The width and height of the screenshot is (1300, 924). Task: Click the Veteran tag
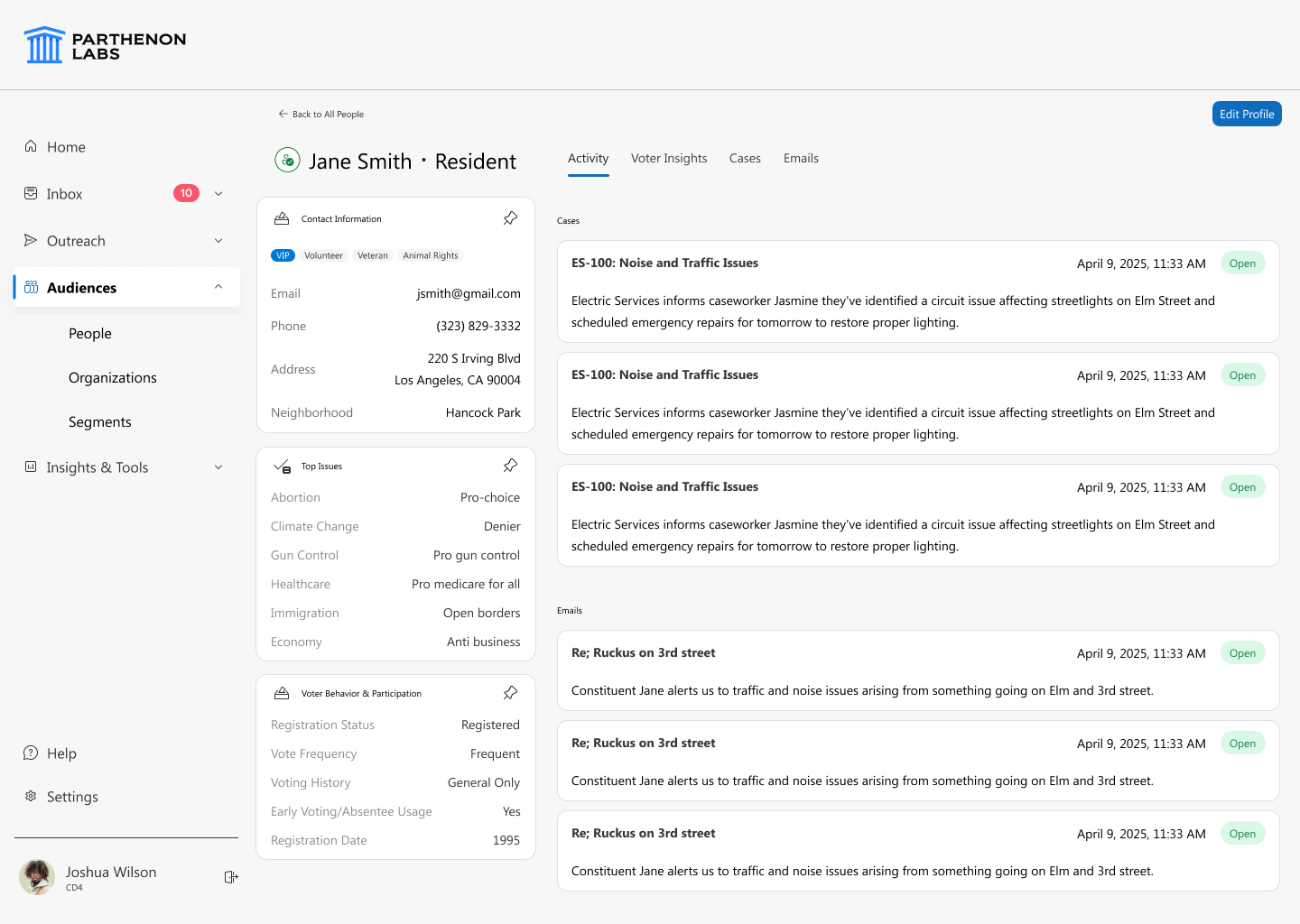373,255
